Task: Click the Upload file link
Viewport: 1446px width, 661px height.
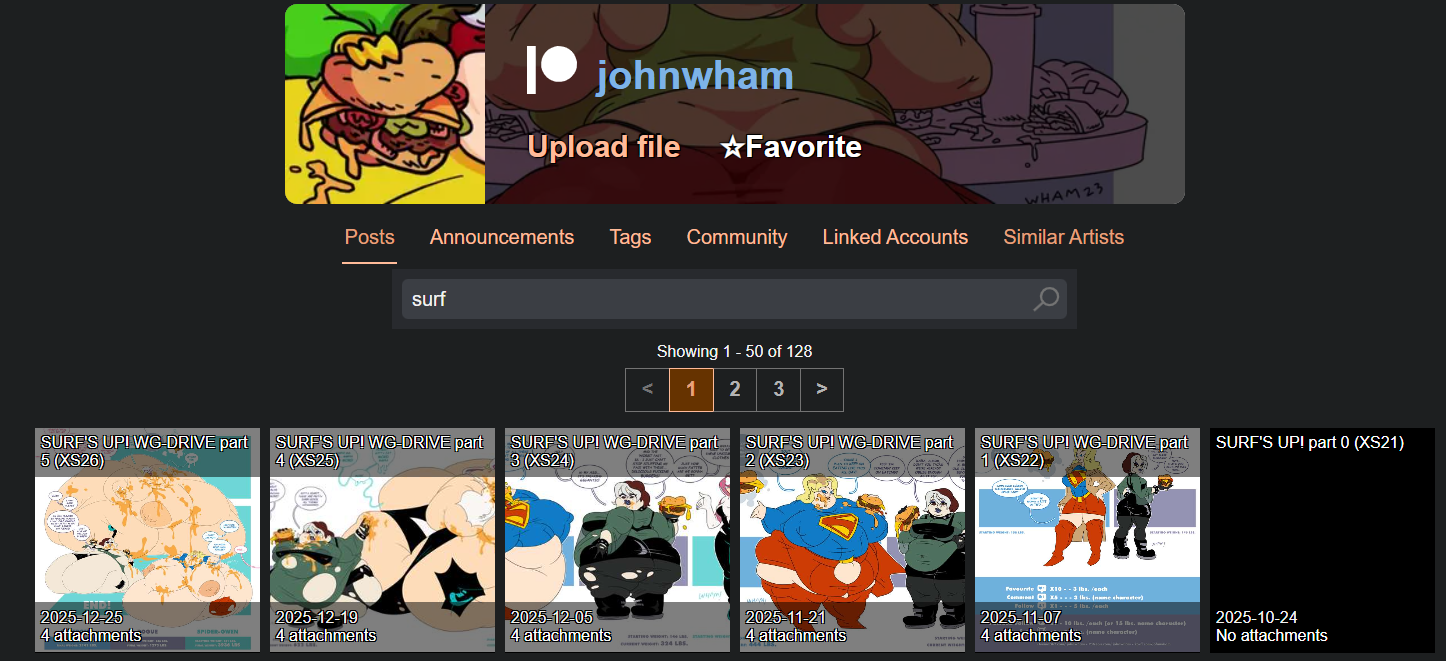Action: point(603,147)
